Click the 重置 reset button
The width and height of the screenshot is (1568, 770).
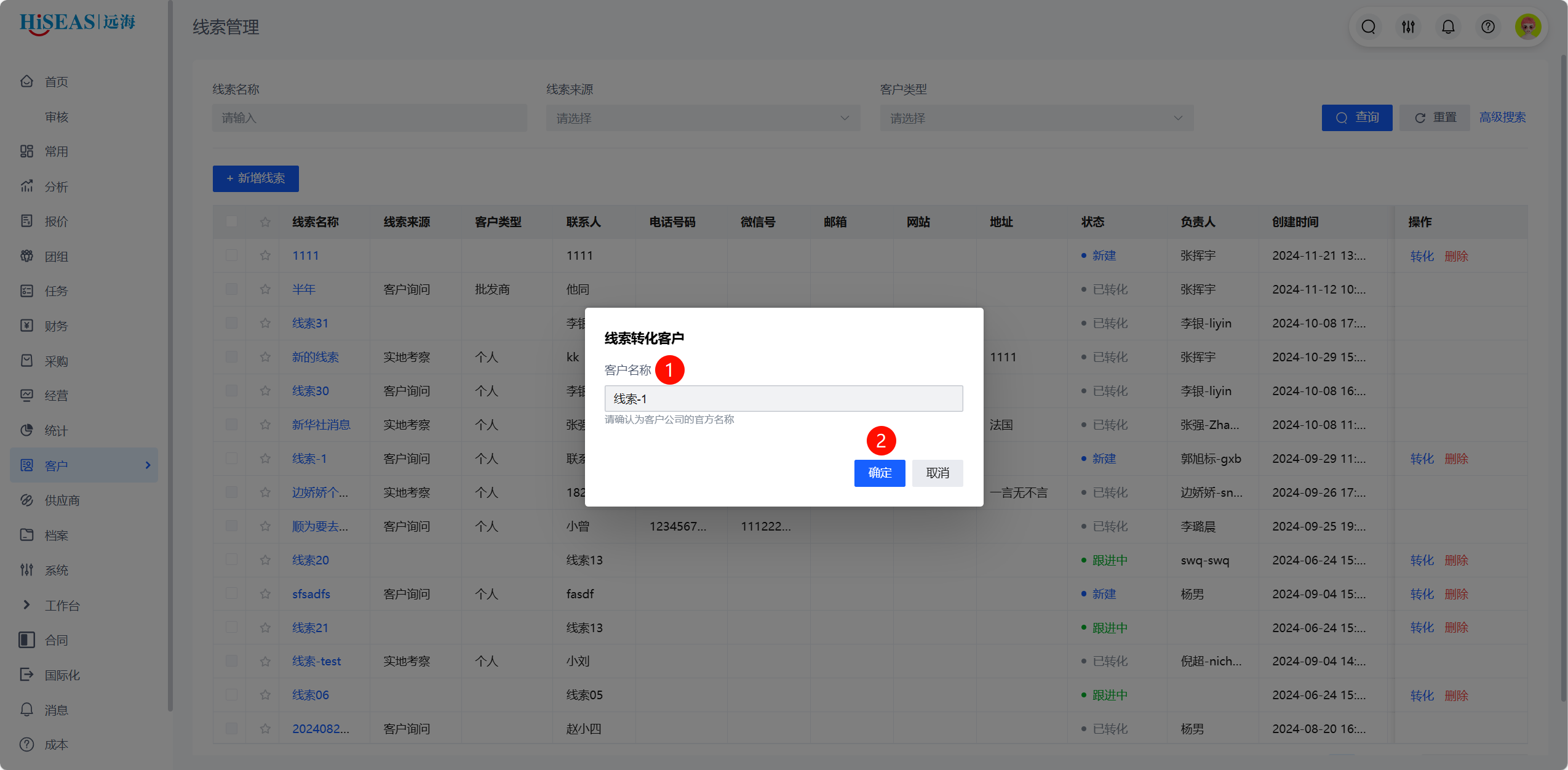pos(1435,118)
